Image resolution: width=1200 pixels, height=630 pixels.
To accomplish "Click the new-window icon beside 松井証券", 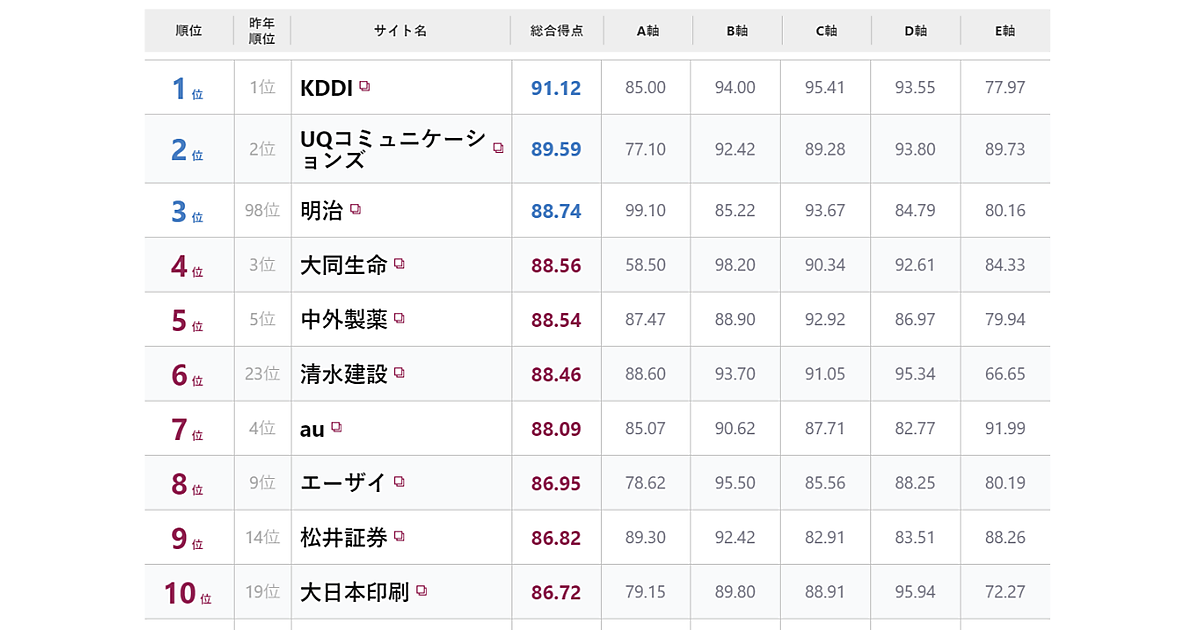I will (399, 536).
